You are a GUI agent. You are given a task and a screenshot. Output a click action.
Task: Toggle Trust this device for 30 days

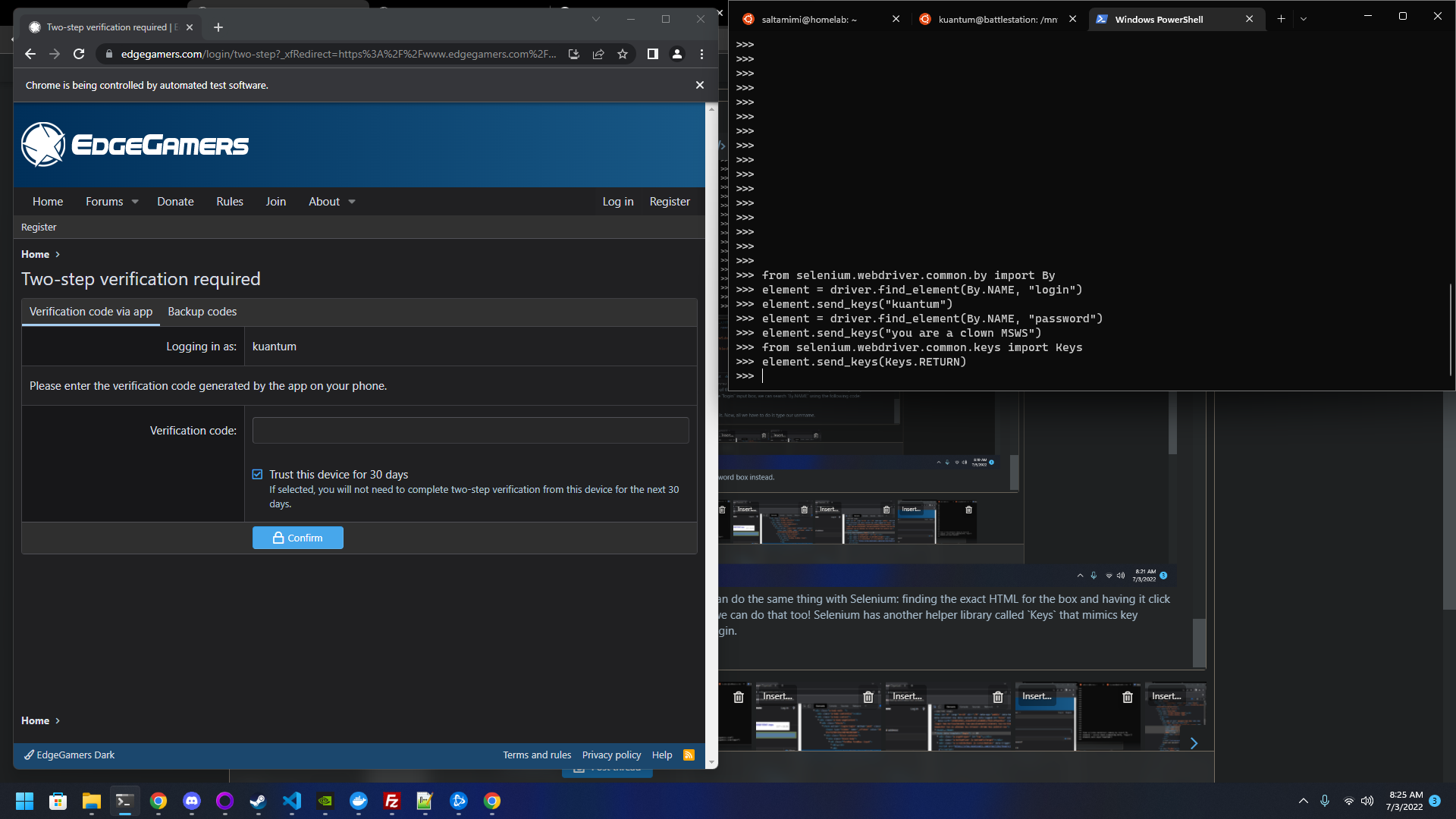[258, 475]
